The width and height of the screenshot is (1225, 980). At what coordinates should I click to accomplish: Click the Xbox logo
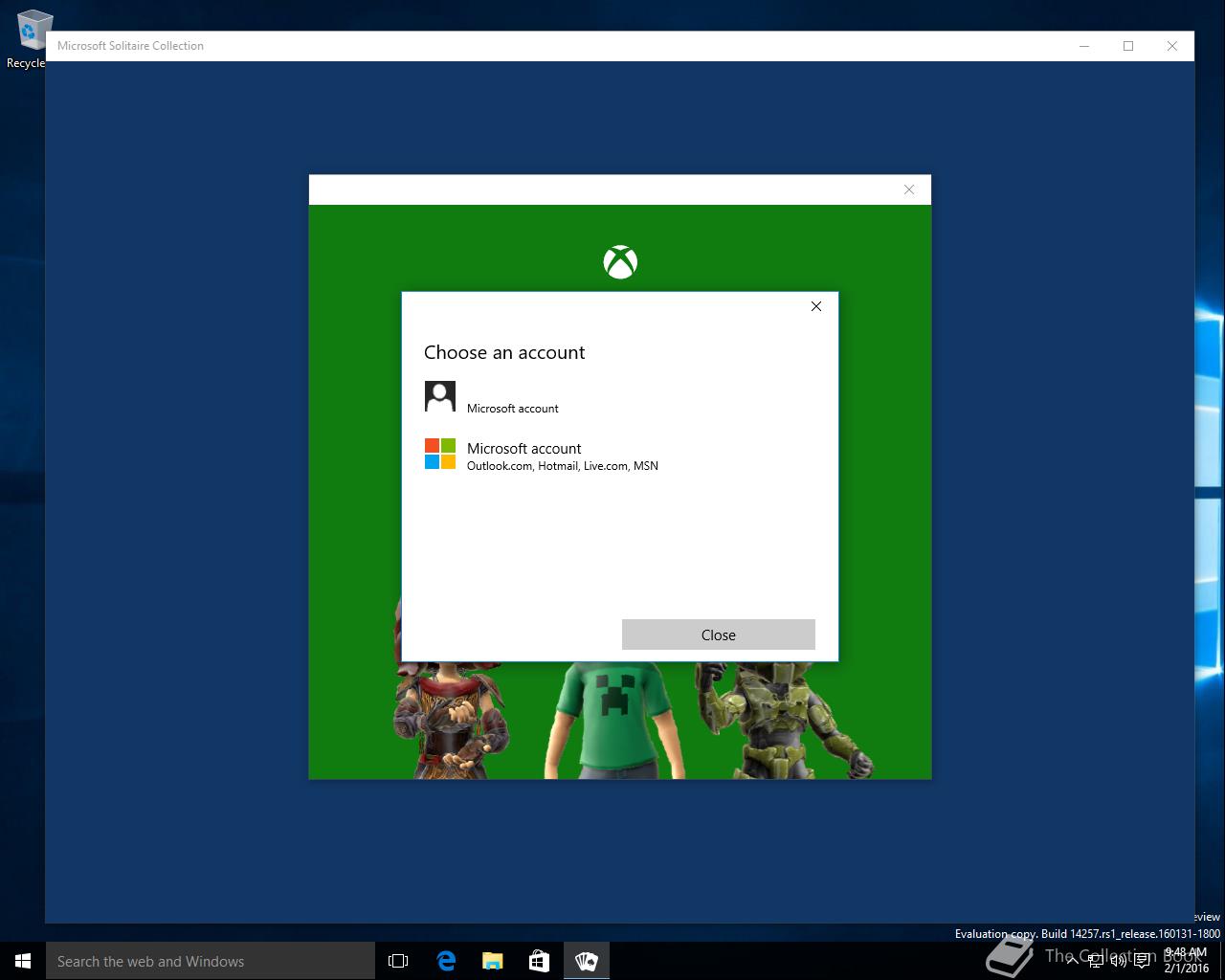[x=620, y=262]
